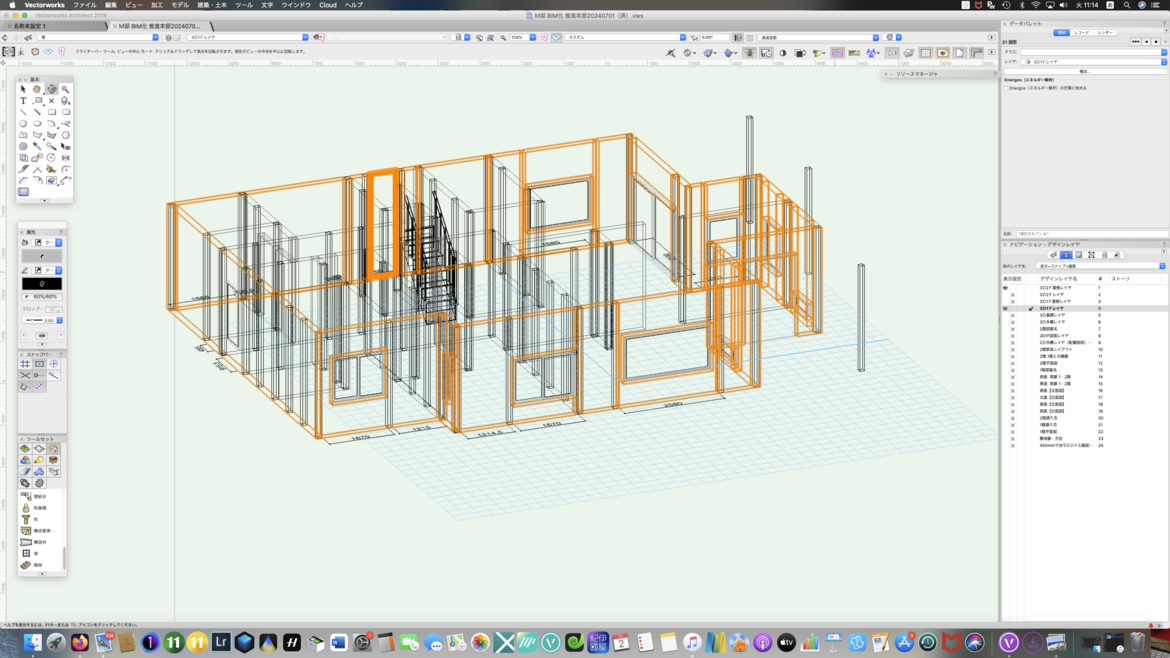
Task: Toggle visibility of 3D2F屋根レイヤ layer
Action: (1006, 288)
